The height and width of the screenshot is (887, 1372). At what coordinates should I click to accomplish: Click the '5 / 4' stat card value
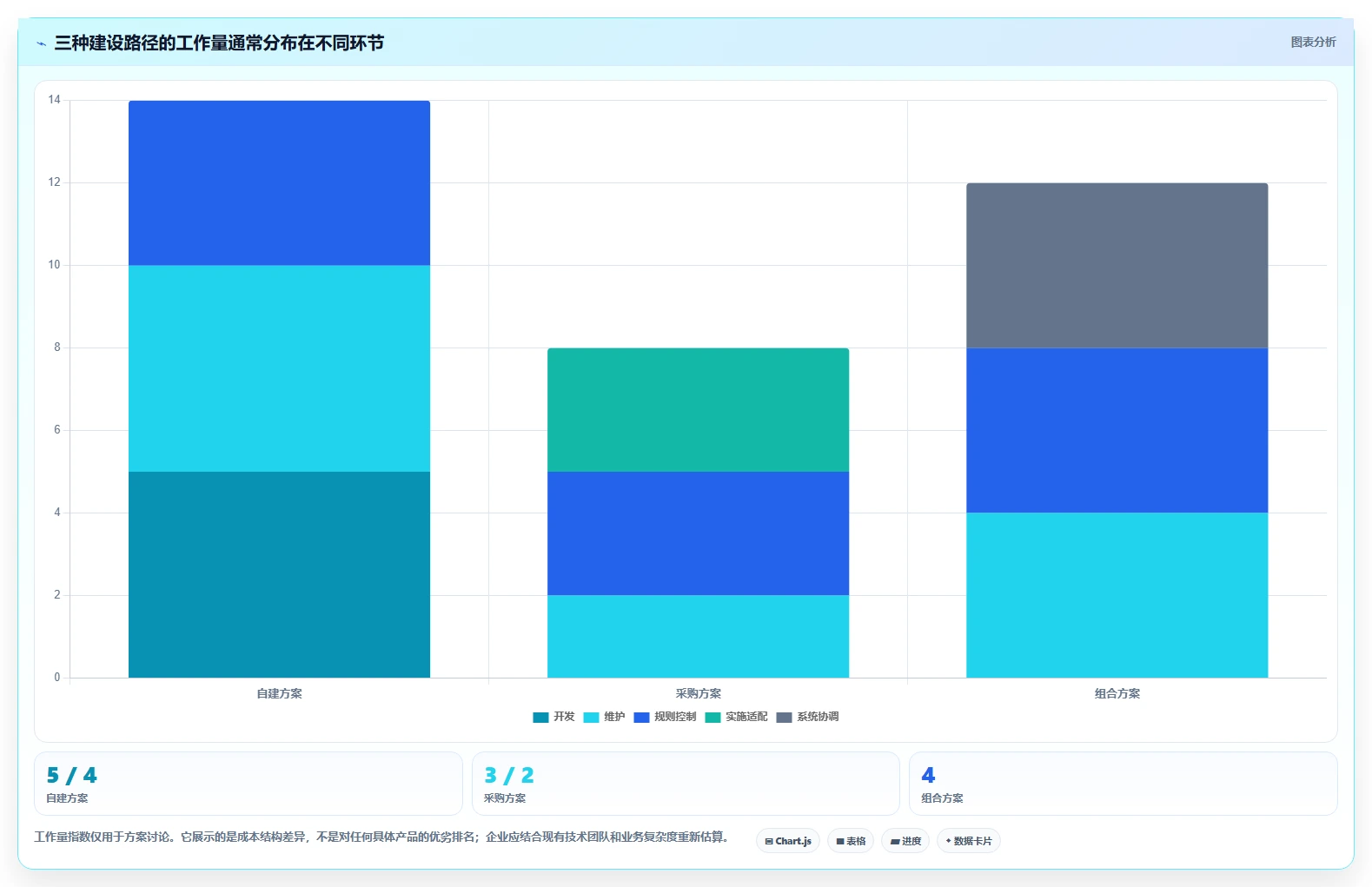point(71,775)
